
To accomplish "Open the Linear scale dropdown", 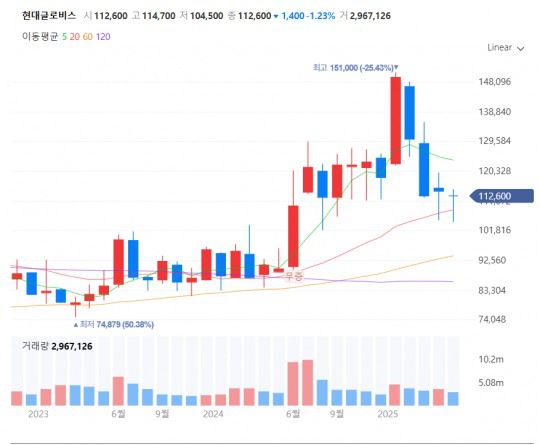I will pos(505,48).
